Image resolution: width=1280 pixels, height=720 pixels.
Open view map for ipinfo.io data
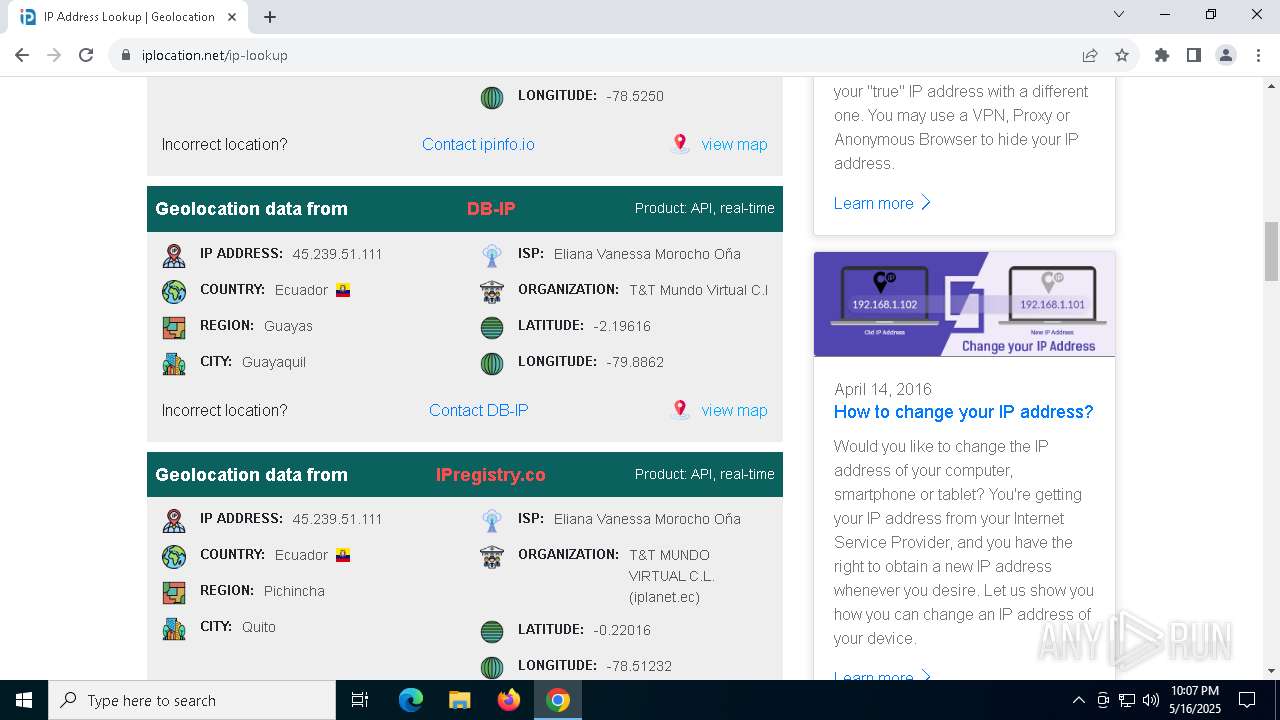[734, 144]
